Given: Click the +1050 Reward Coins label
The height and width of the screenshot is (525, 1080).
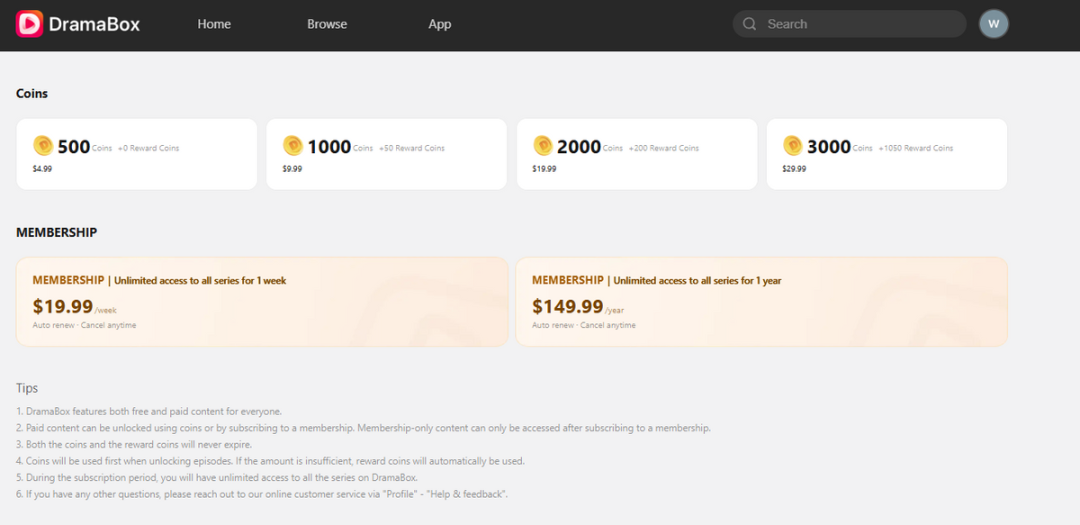Looking at the screenshot, I should click(x=916, y=148).
